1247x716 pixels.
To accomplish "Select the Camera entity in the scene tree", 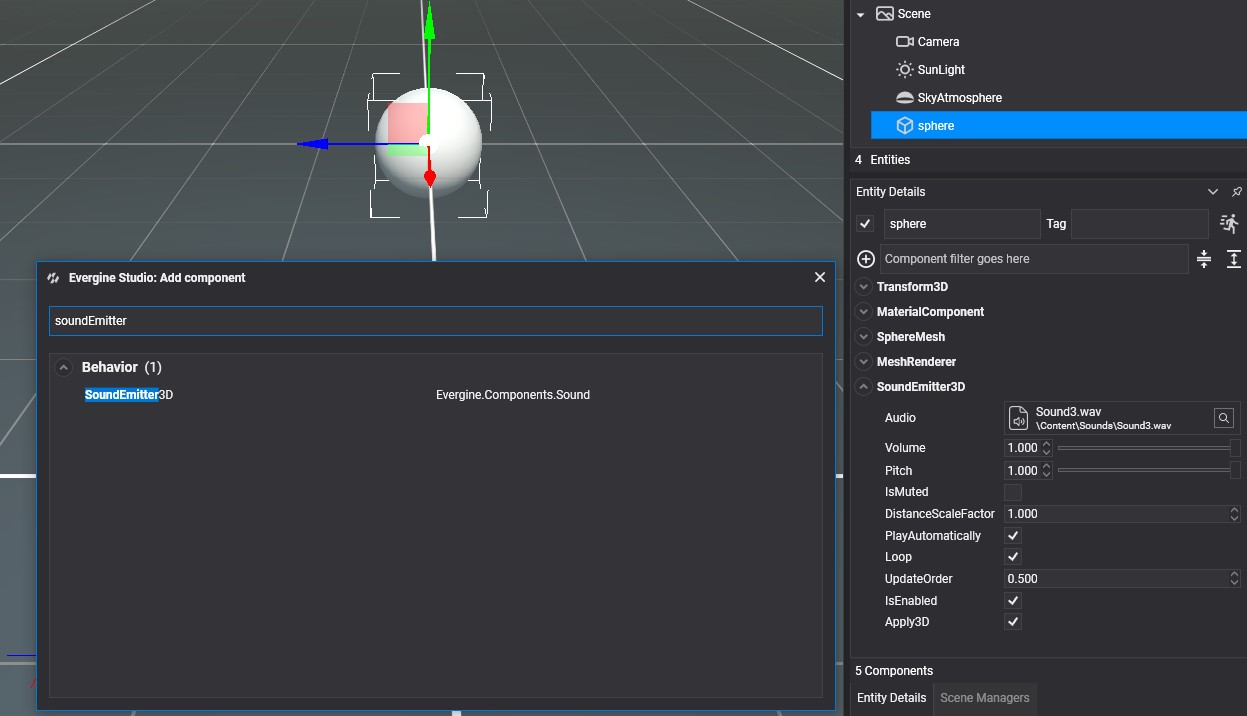I will click(x=938, y=42).
